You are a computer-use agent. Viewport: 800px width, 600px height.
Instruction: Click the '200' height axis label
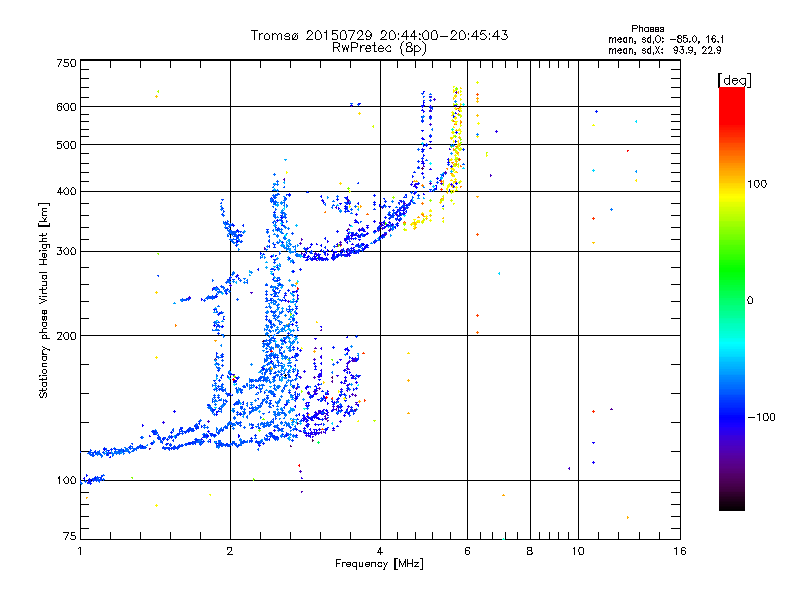pos(67,336)
